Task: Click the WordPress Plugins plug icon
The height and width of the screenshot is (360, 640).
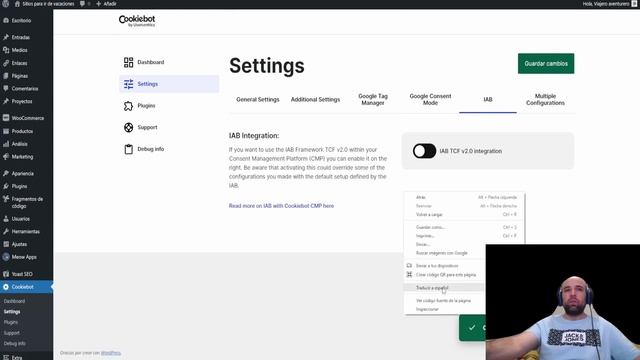Action: tap(6, 186)
